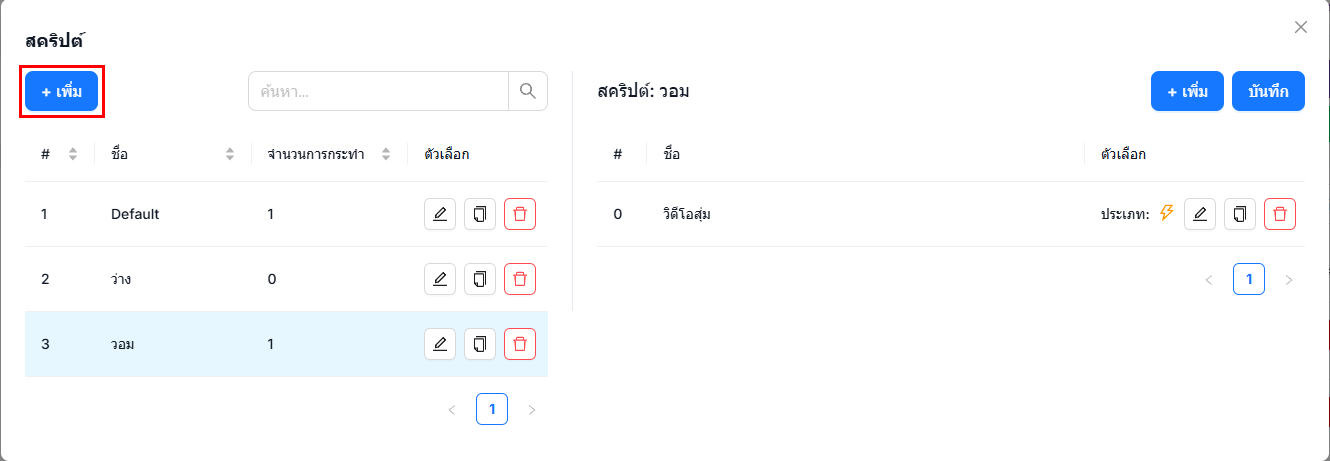Image resolution: width=1330 pixels, height=461 pixels.
Task: Add action to วอม script
Action: point(1187,91)
